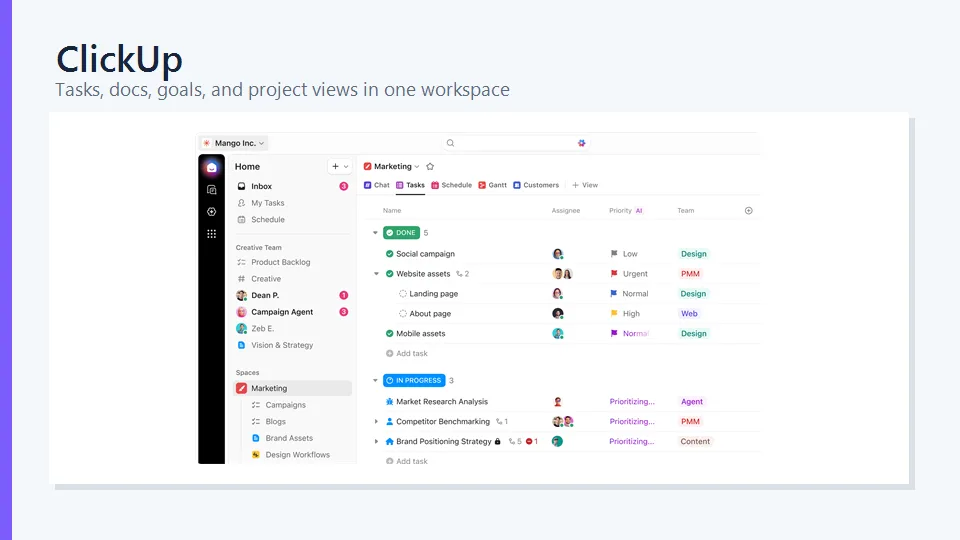The width and height of the screenshot is (960, 540).
Task: Click the search magnifier icon
Action: pyautogui.click(x=450, y=143)
